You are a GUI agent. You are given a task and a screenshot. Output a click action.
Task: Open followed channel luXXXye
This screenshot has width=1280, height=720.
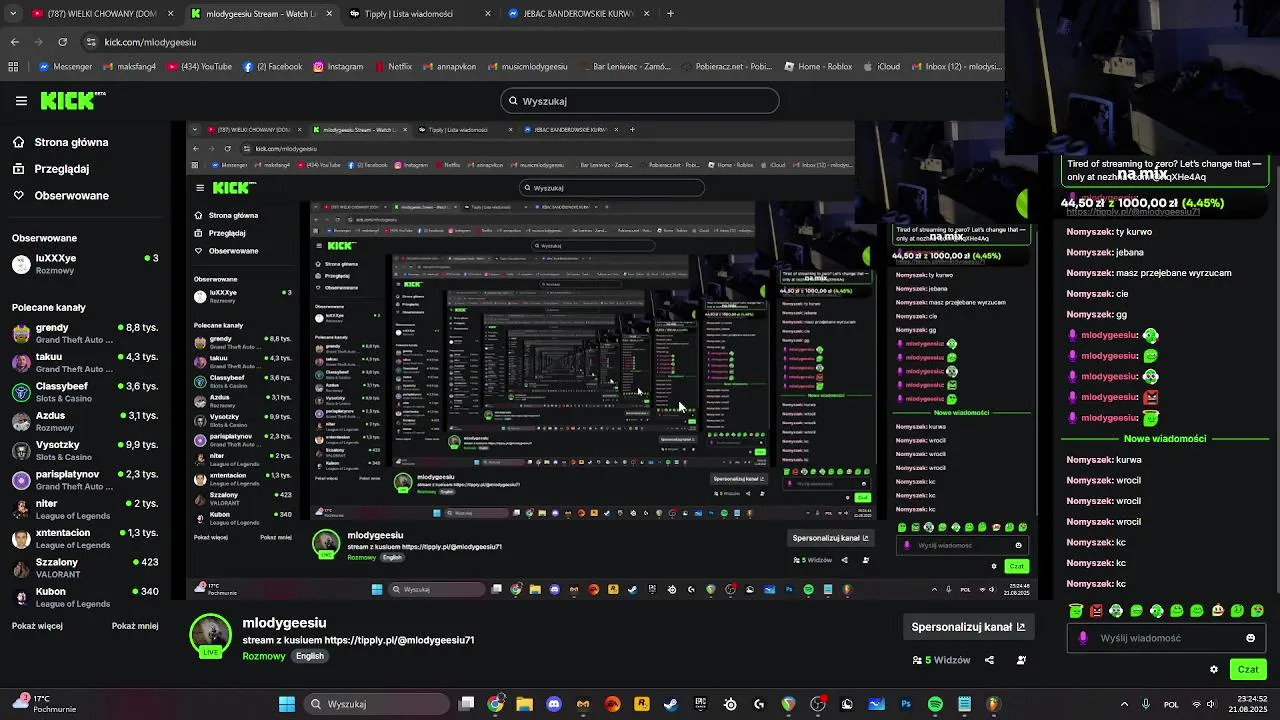click(85, 264)
